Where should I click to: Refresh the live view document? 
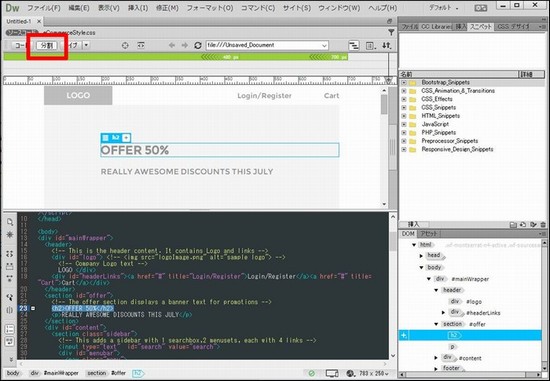pyautogui.click(x=198, y=46)
